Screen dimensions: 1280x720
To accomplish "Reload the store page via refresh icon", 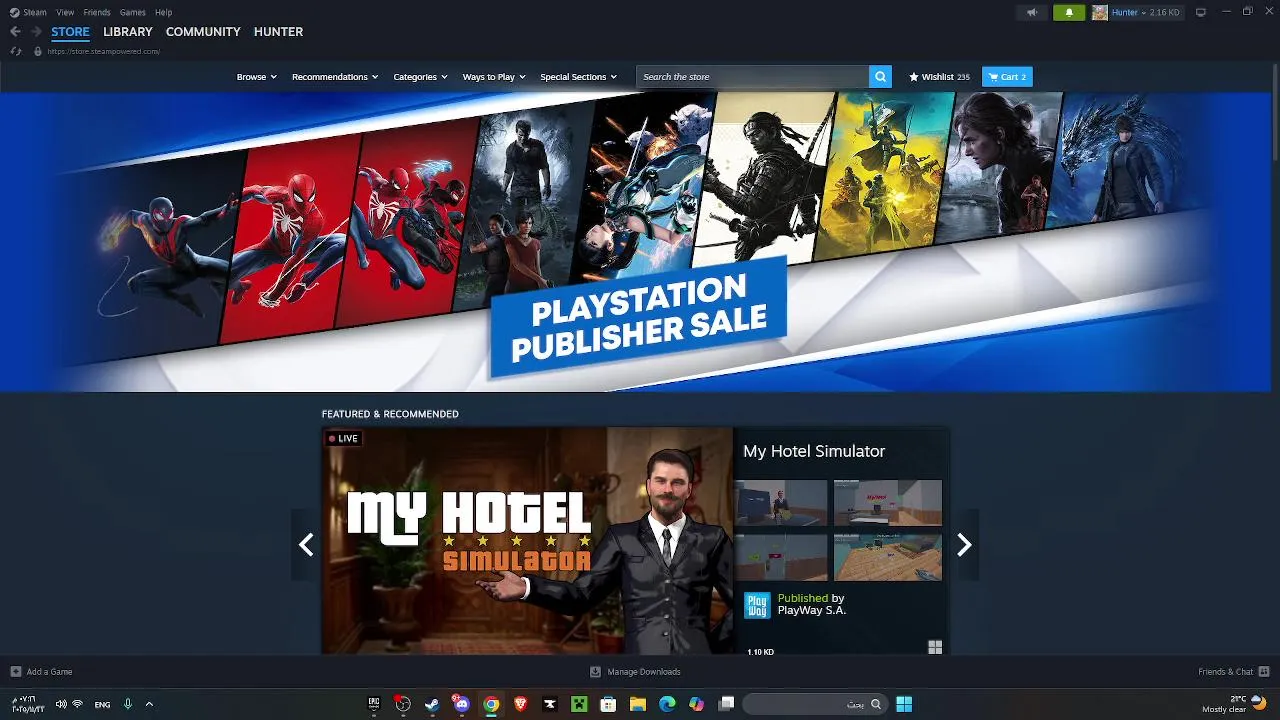I will tap(15, 51).
